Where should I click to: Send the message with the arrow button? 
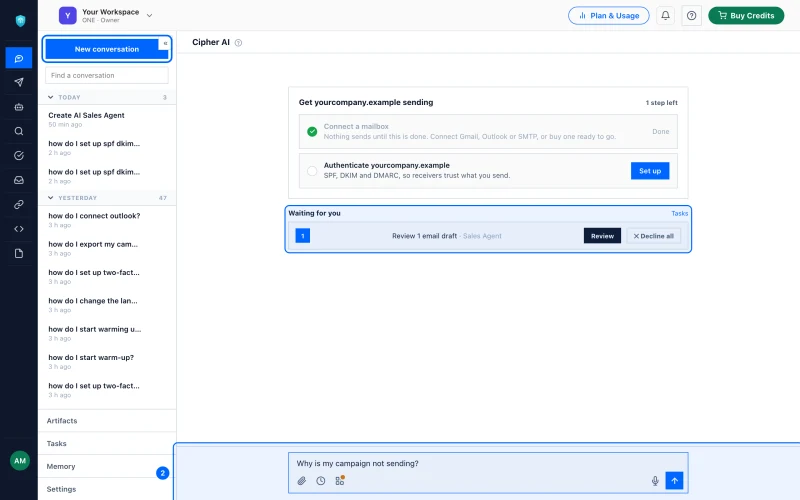coord(674,481)
